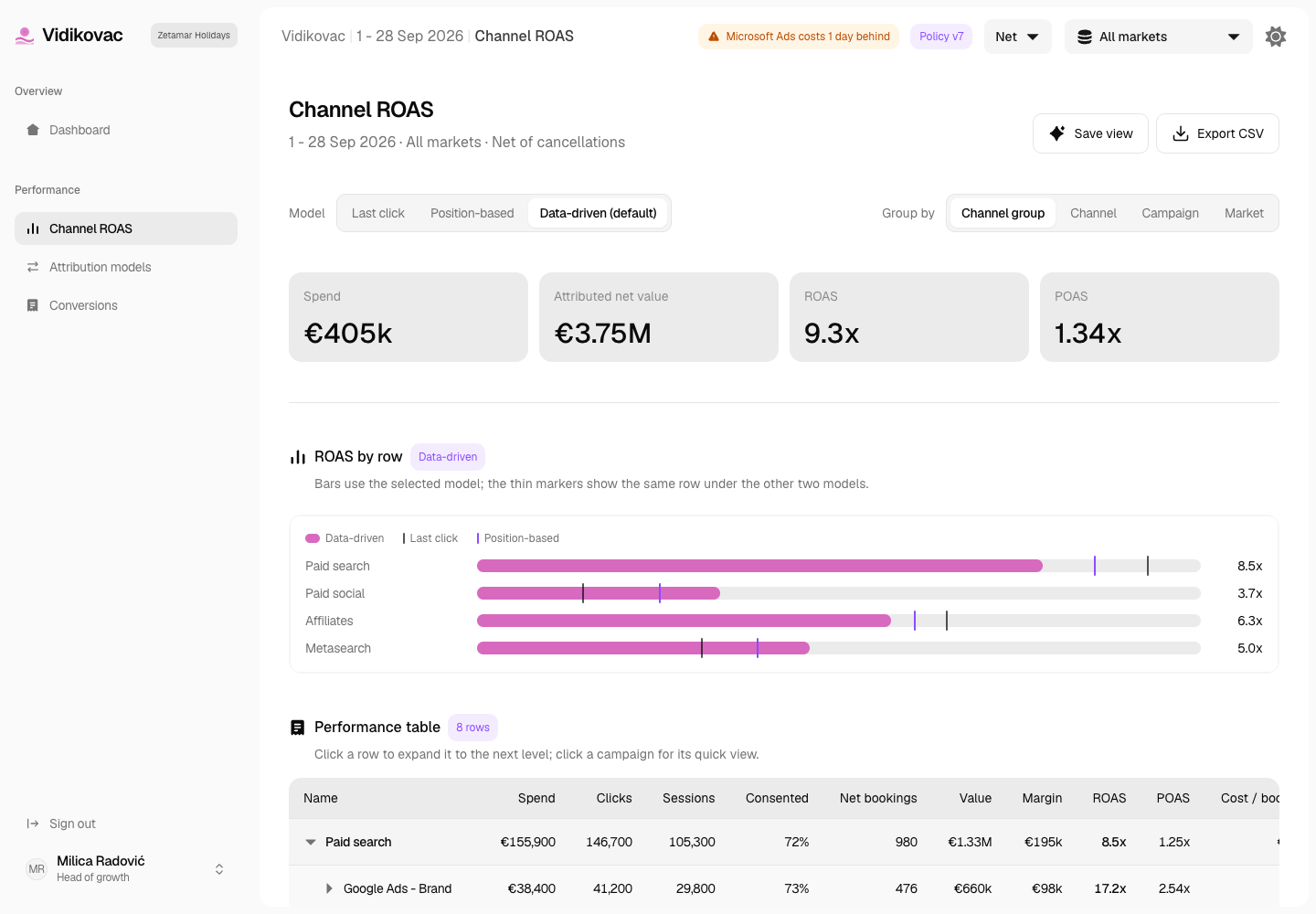Click the warning triangle in the Microsoft Ads alert
The height and width of the screenshot is (914, 1316).
coord(714,37)
